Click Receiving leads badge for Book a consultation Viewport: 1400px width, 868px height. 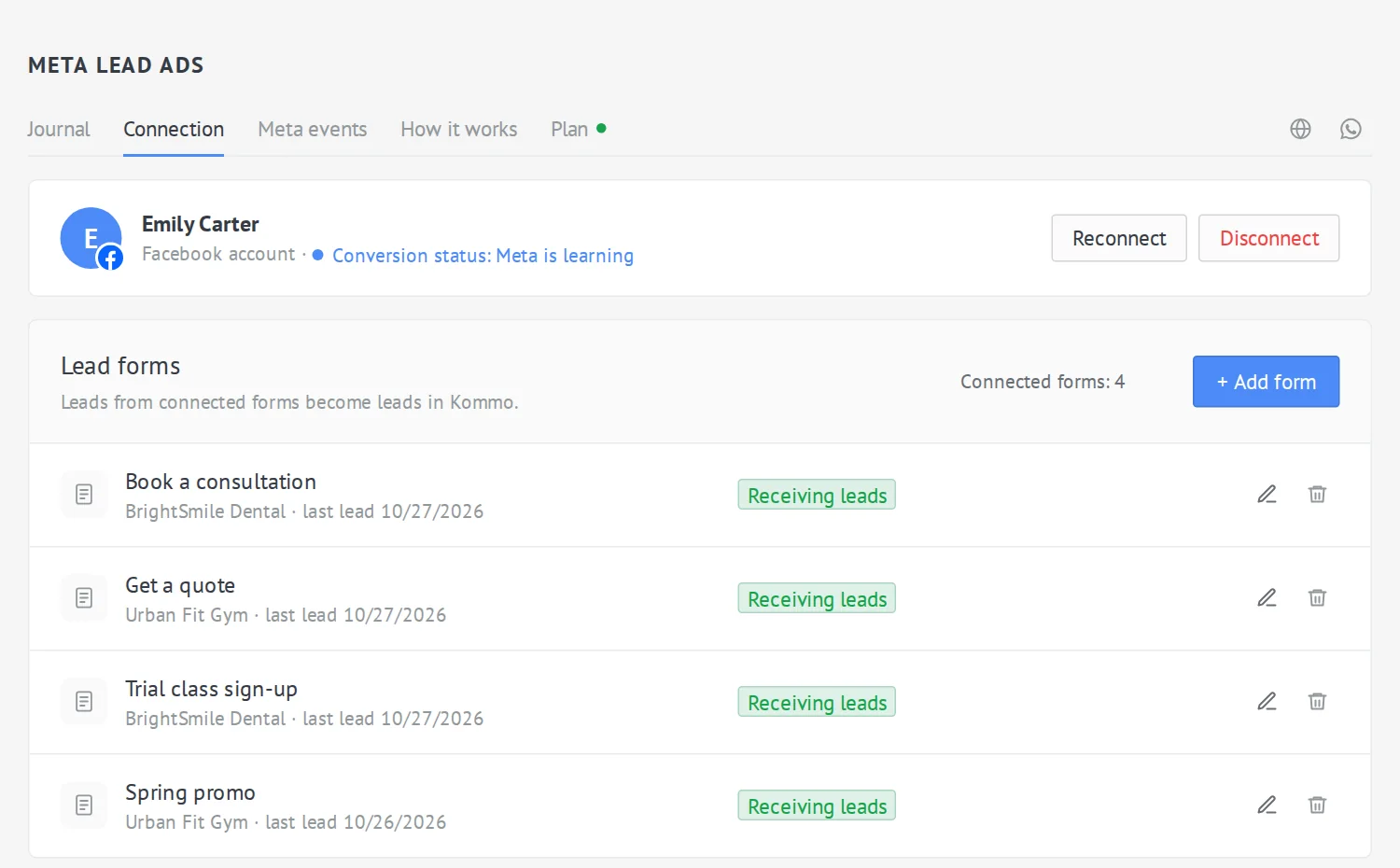817,495
